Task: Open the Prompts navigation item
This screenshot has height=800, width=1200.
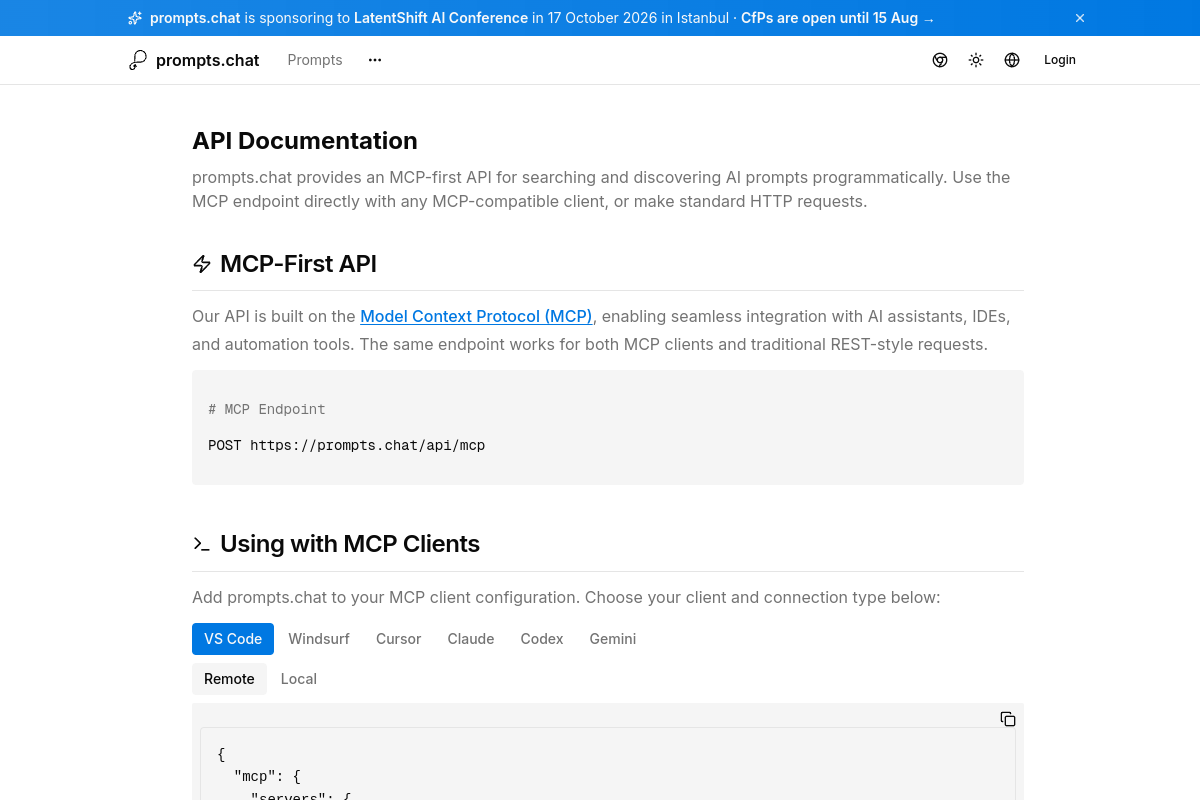Action: click(x=315, y=60)
